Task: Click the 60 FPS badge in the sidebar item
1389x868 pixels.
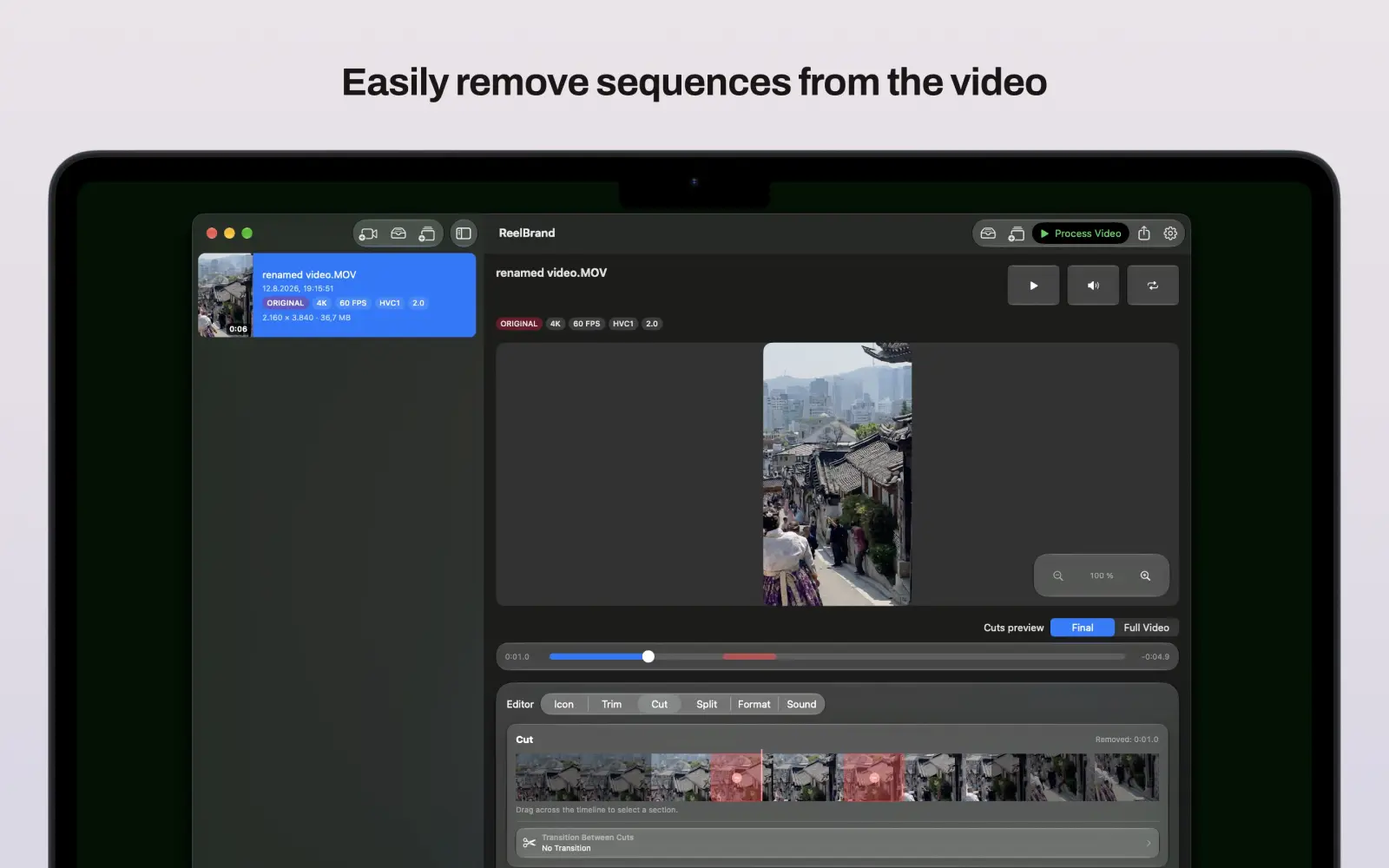Action: click(353, 303)
